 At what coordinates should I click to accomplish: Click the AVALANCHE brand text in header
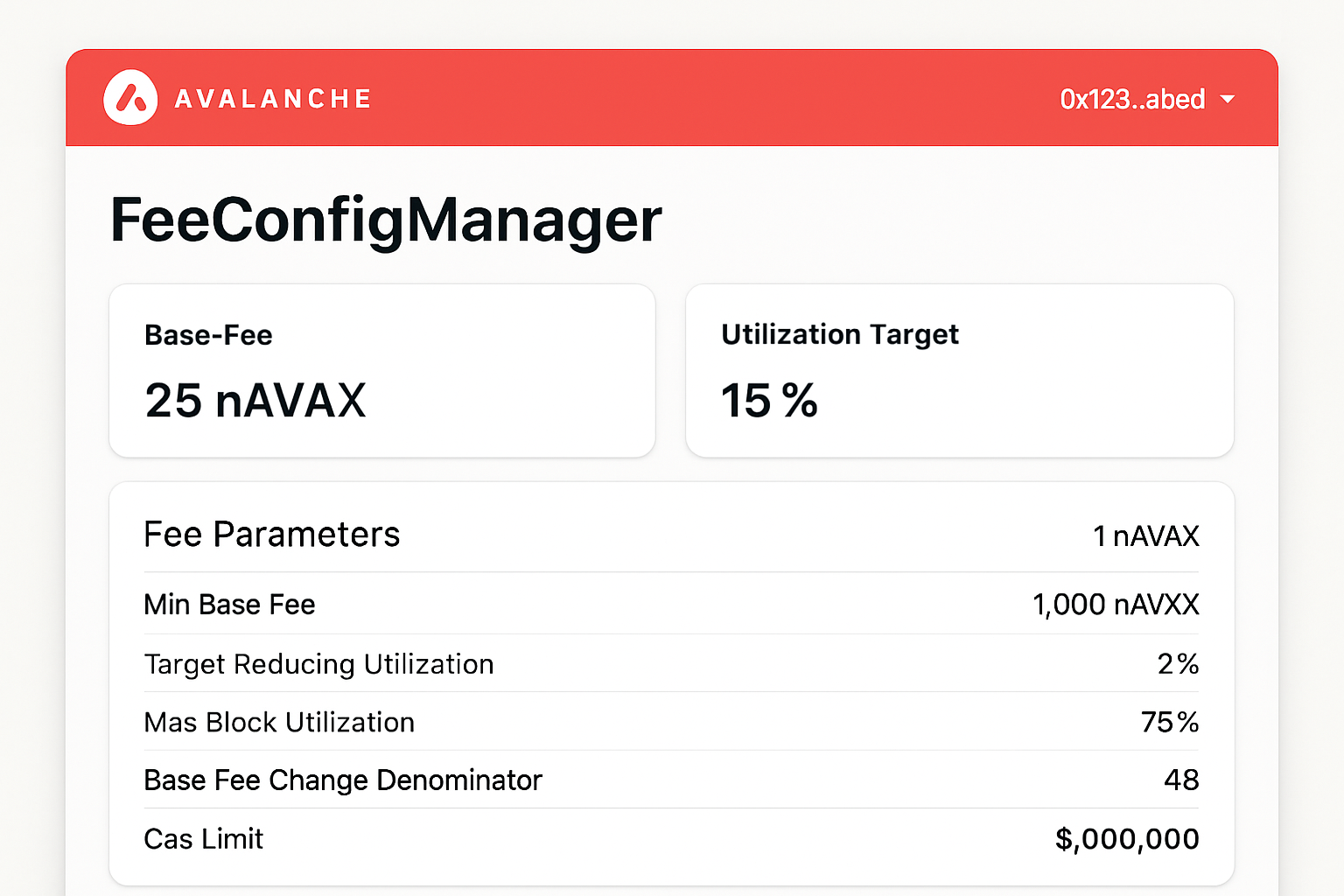[x=272, y=98]
